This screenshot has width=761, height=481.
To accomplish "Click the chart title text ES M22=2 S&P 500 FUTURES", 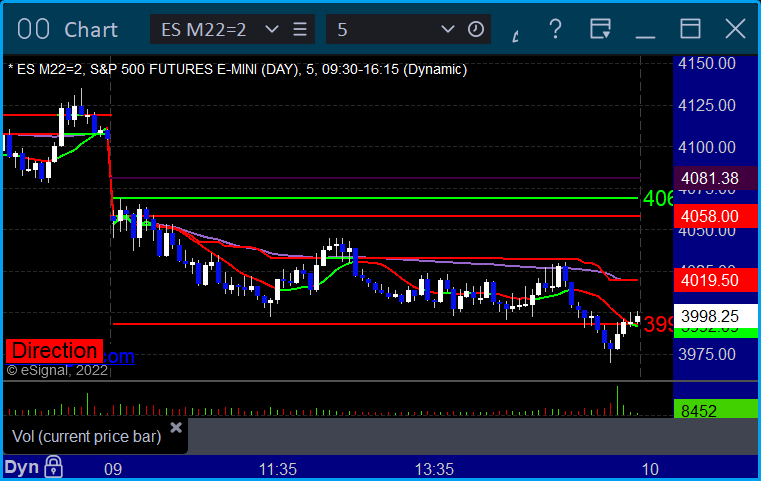I will tap(237, 69).
